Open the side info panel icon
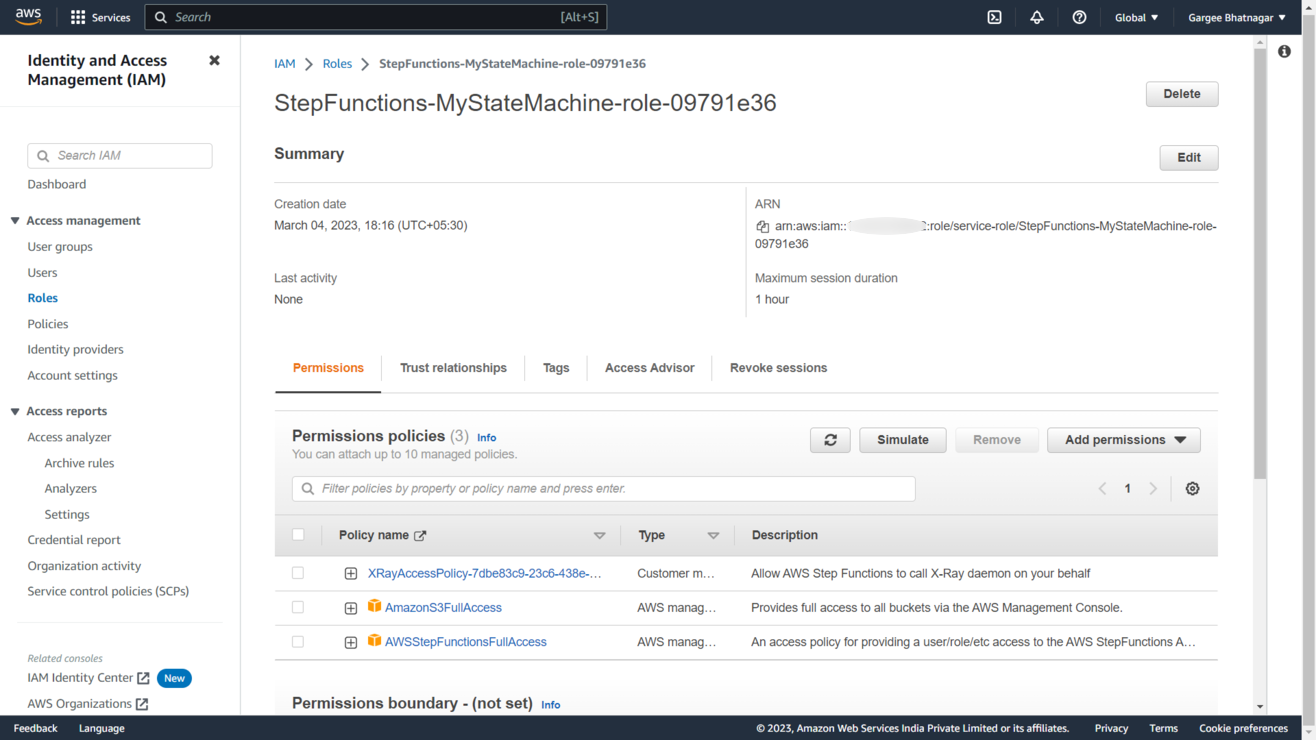The height and width of the screenshot is (740, 1316). [x=1284, y=52]
